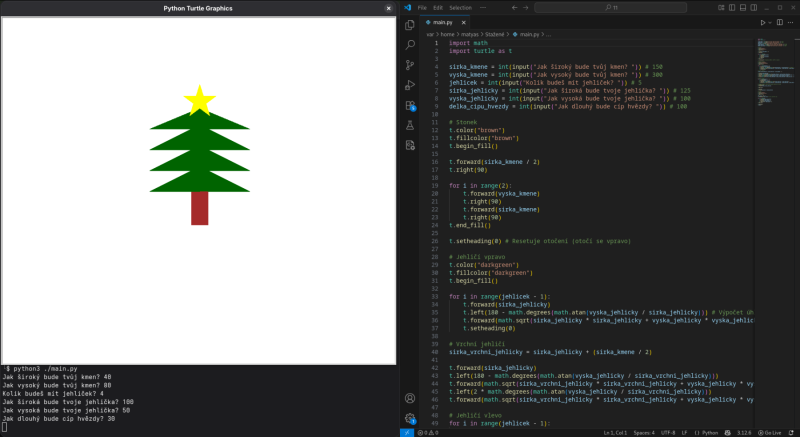This screenshot has height=437, width=800.
Task: Run the Python file with the play button
Action: tap(764, 21)
